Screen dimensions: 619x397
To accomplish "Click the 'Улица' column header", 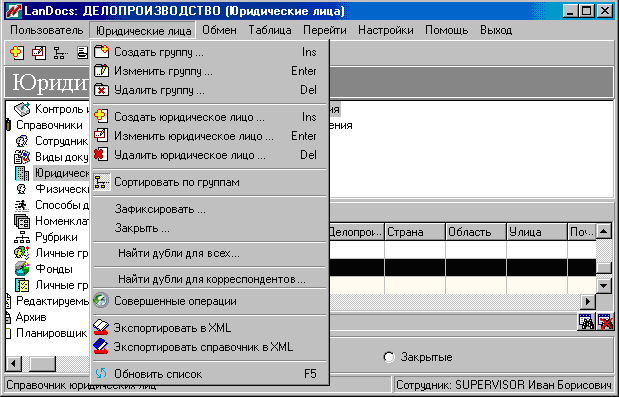I will pyautogui.click(x=537, y=232).
